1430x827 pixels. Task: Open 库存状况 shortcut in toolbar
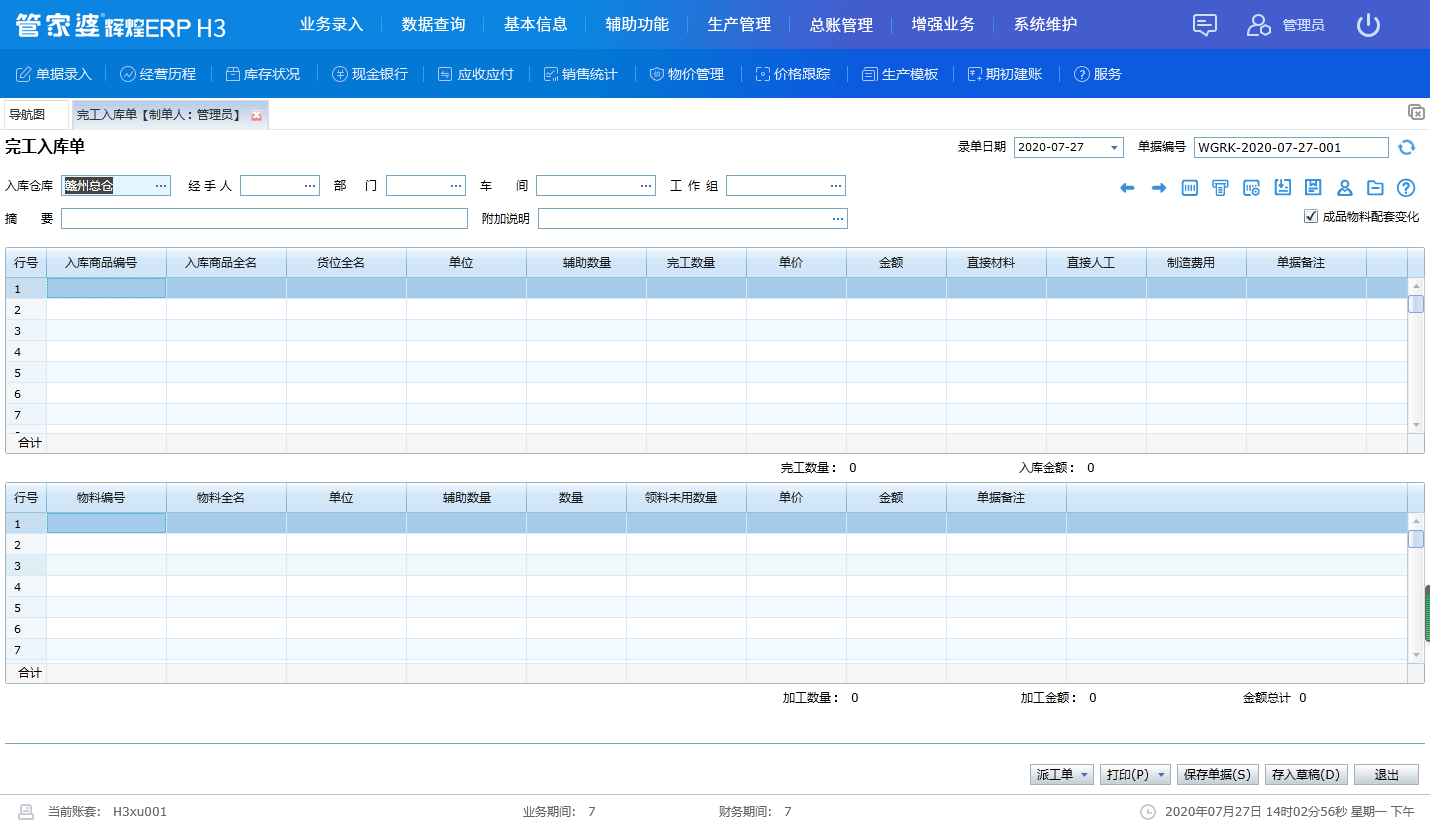point(262,74)
